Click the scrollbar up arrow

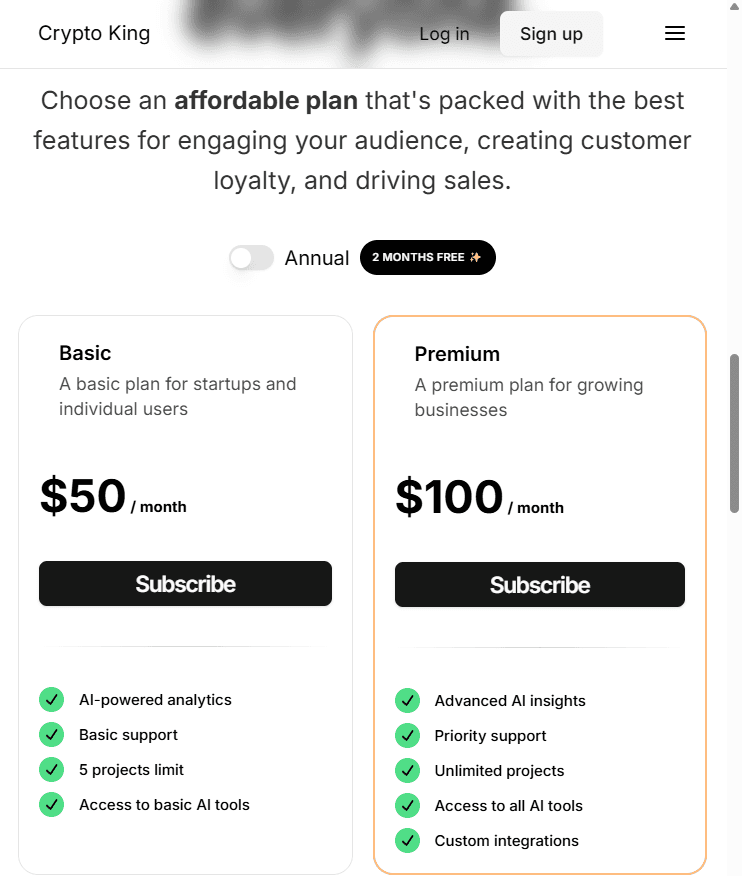[x=735, y=6]
